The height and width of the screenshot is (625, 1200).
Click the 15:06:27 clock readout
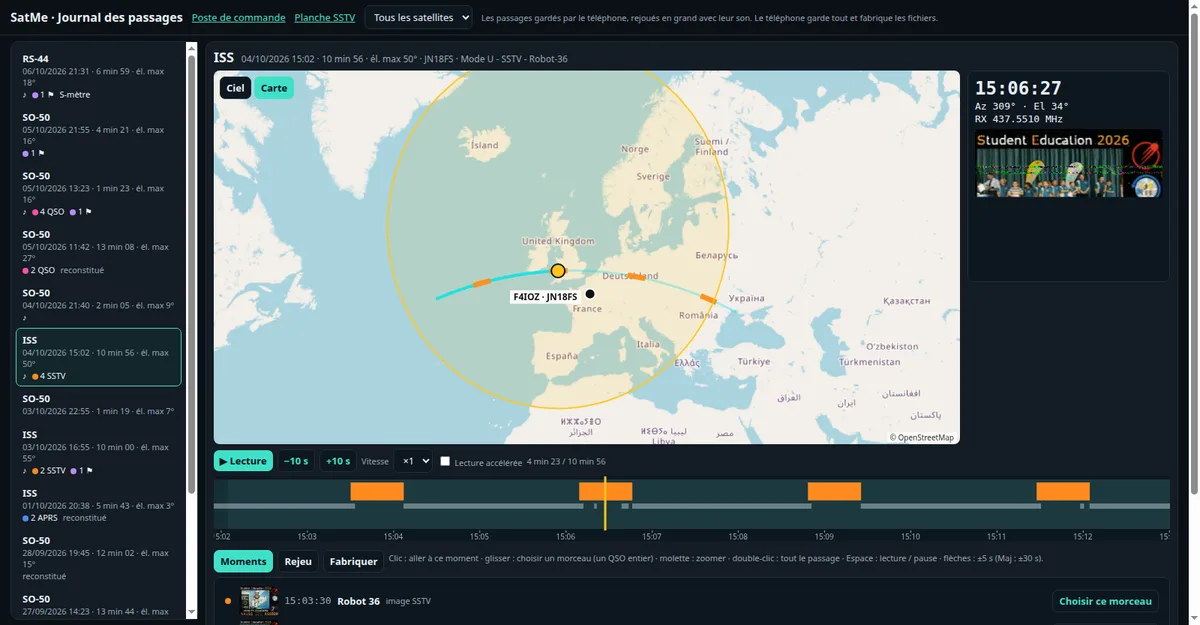pos(1018,88)
